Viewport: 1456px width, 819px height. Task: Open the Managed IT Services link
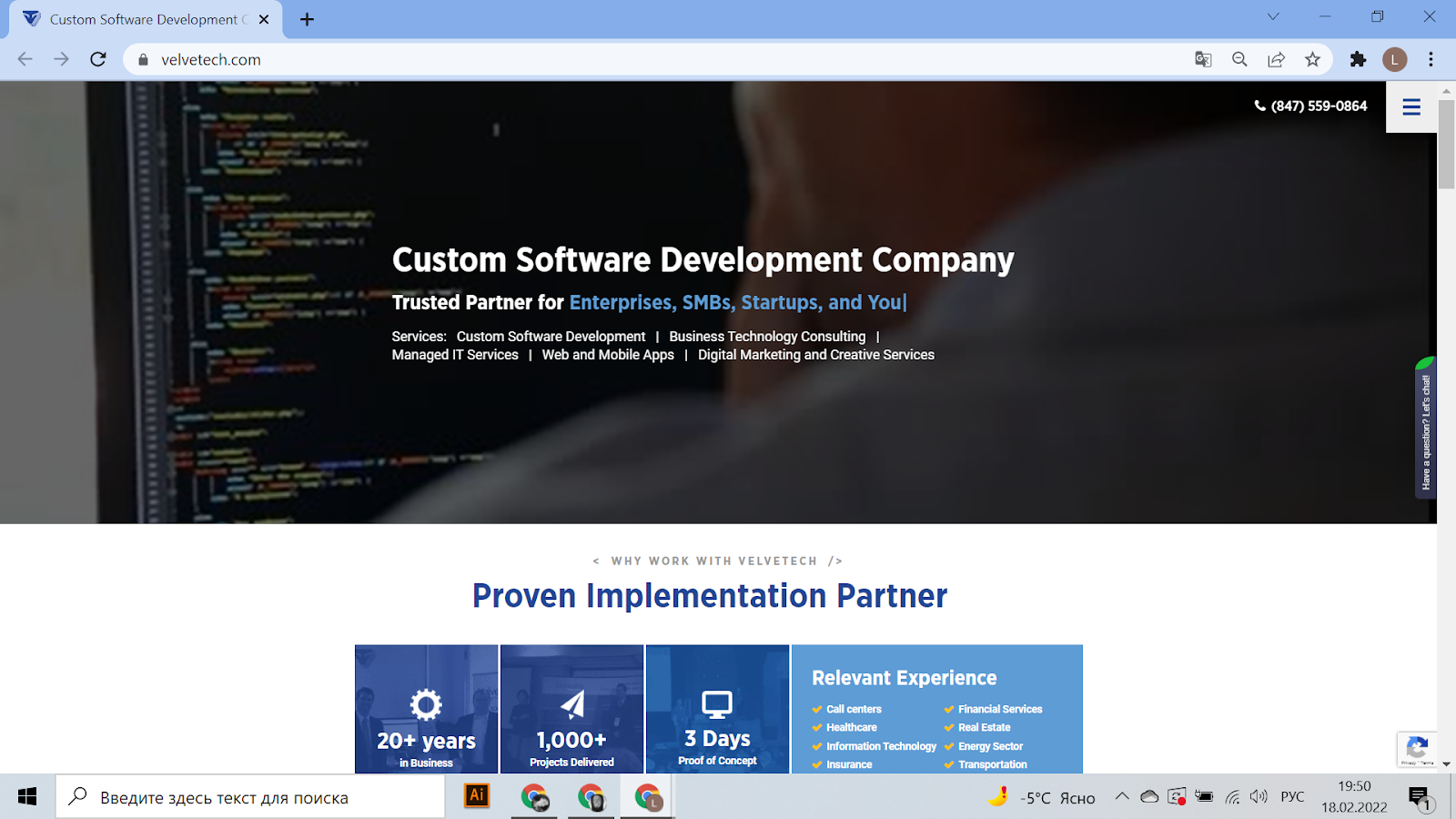(455, 355)
